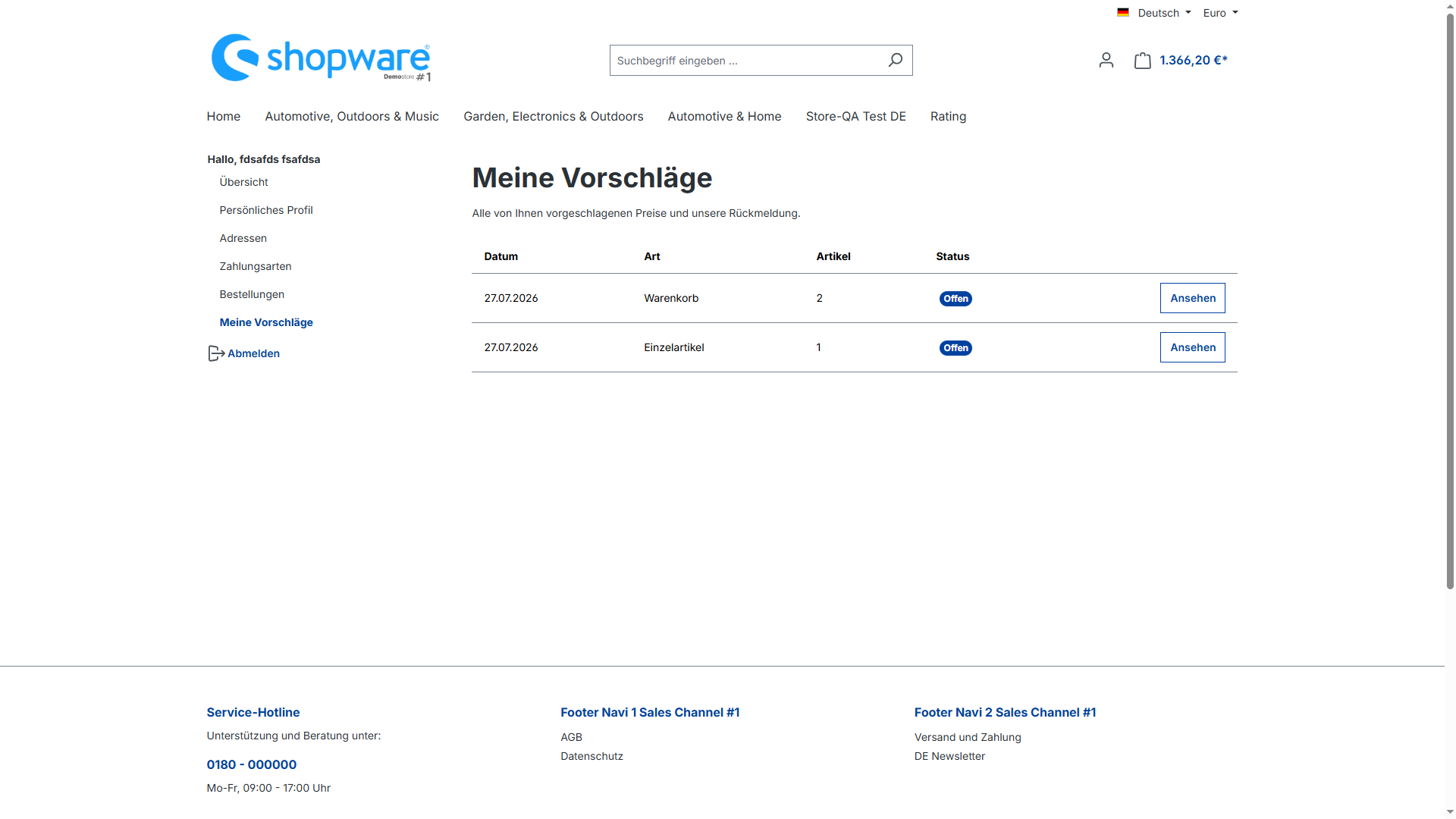
Task: Open Zahlungsarten in account sidebar
Action: pyautogui.click(x=255, y=266)
